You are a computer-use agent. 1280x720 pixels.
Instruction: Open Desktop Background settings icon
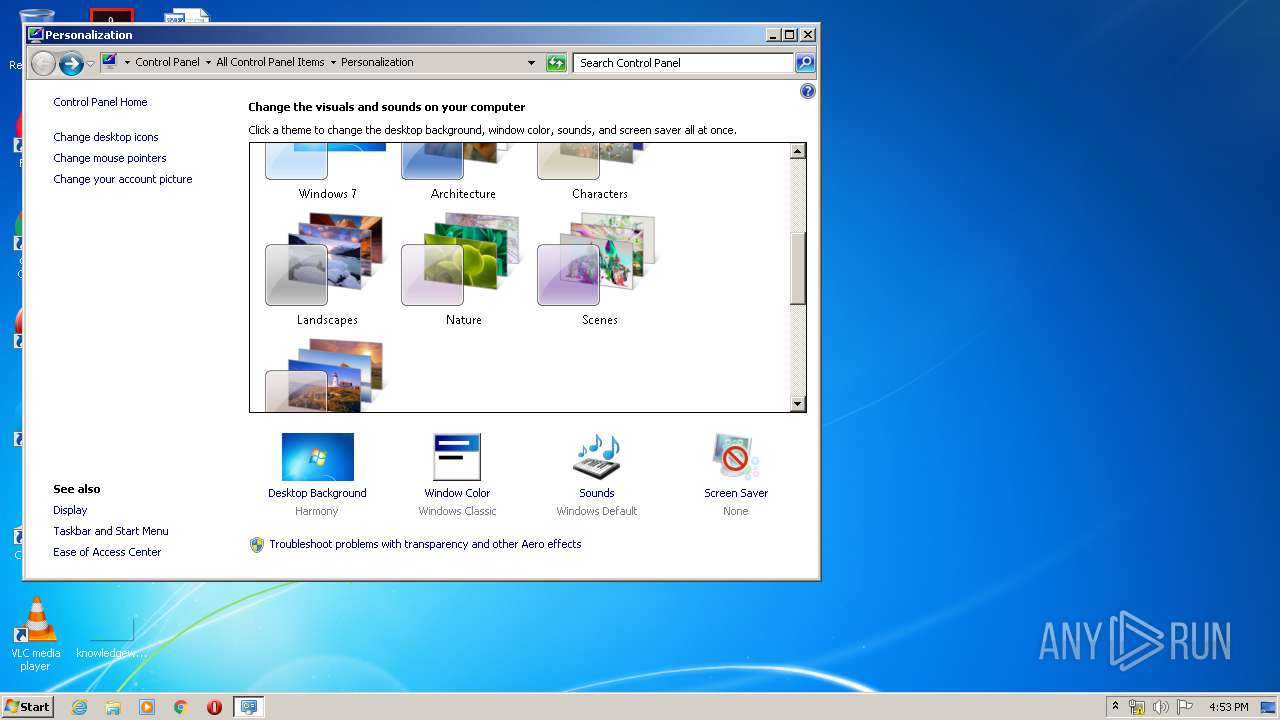pyautogui.click(x=317, y=457)
